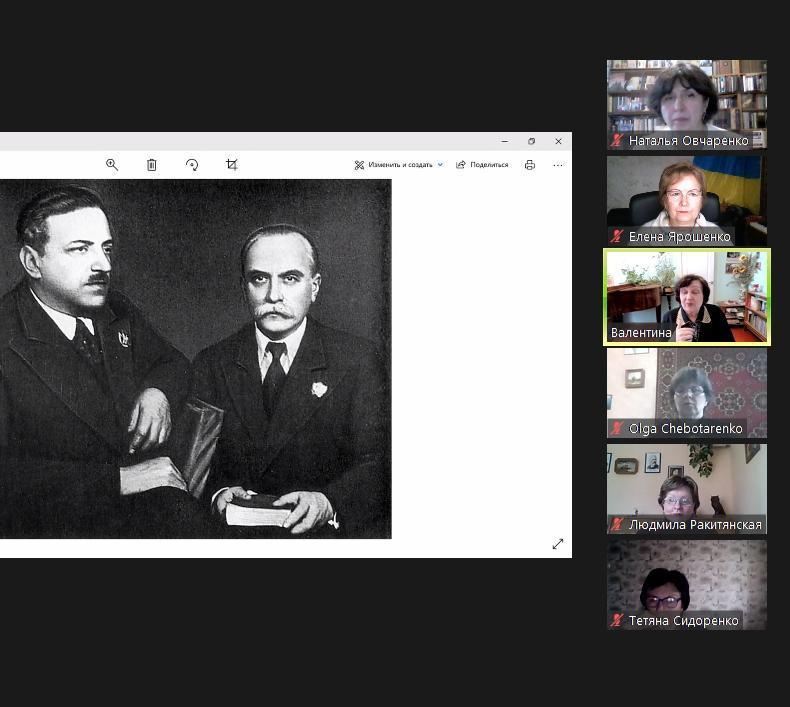The image size is (790, 707).
Task: Click muted mic icon on Елена Ярошенко
Action: coord(618,237)
